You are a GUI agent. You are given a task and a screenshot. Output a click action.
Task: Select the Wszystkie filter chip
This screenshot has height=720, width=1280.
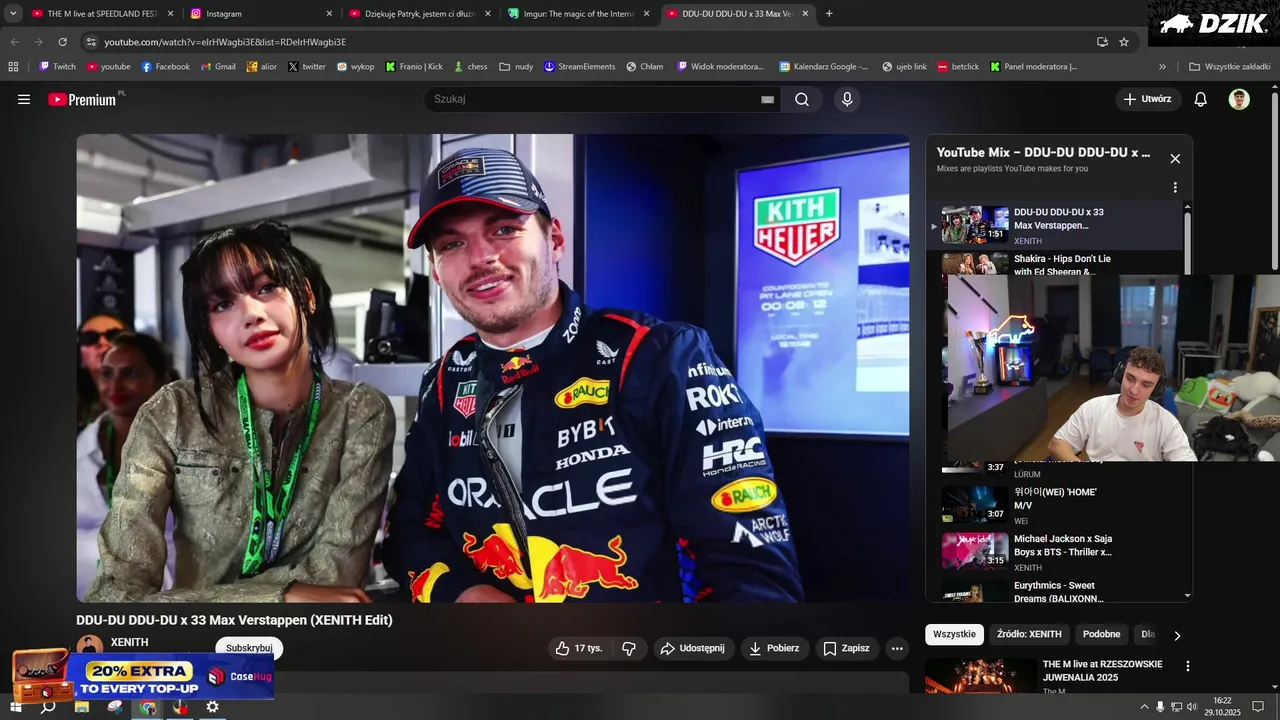[x=954, y=634]
